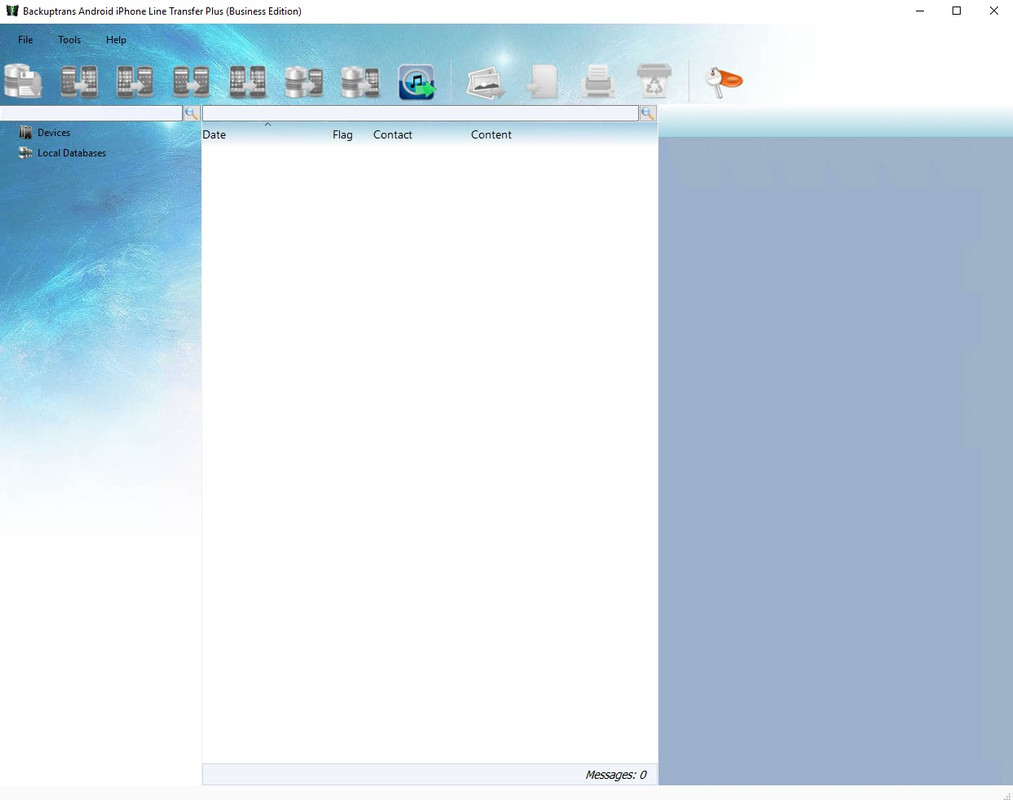Sort messages by Date column header
1013x800 pixels.
214,134
